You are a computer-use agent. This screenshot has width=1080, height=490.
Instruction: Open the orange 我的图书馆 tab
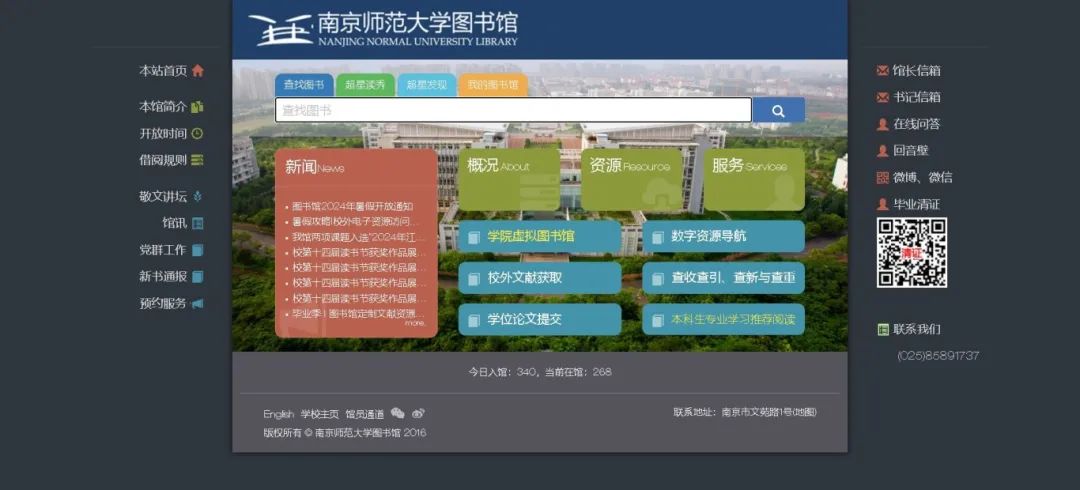click(493, 85)
